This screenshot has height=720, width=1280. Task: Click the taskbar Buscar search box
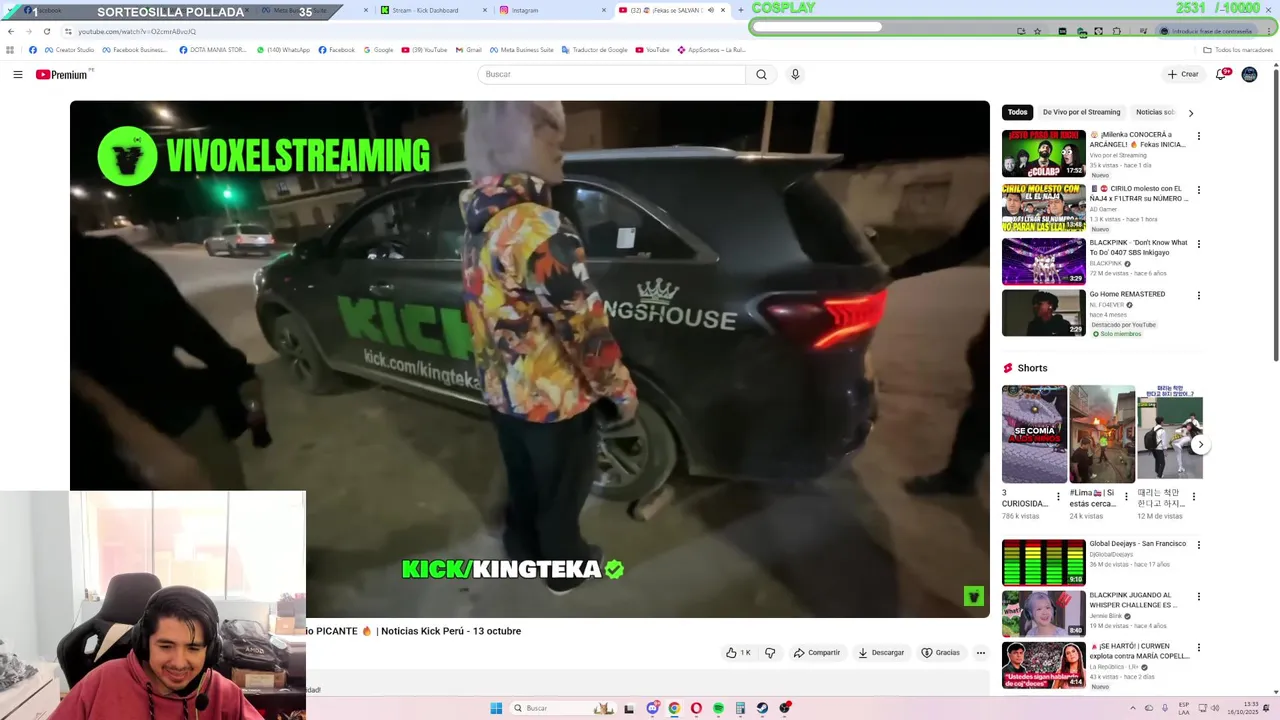click(563, 708)
